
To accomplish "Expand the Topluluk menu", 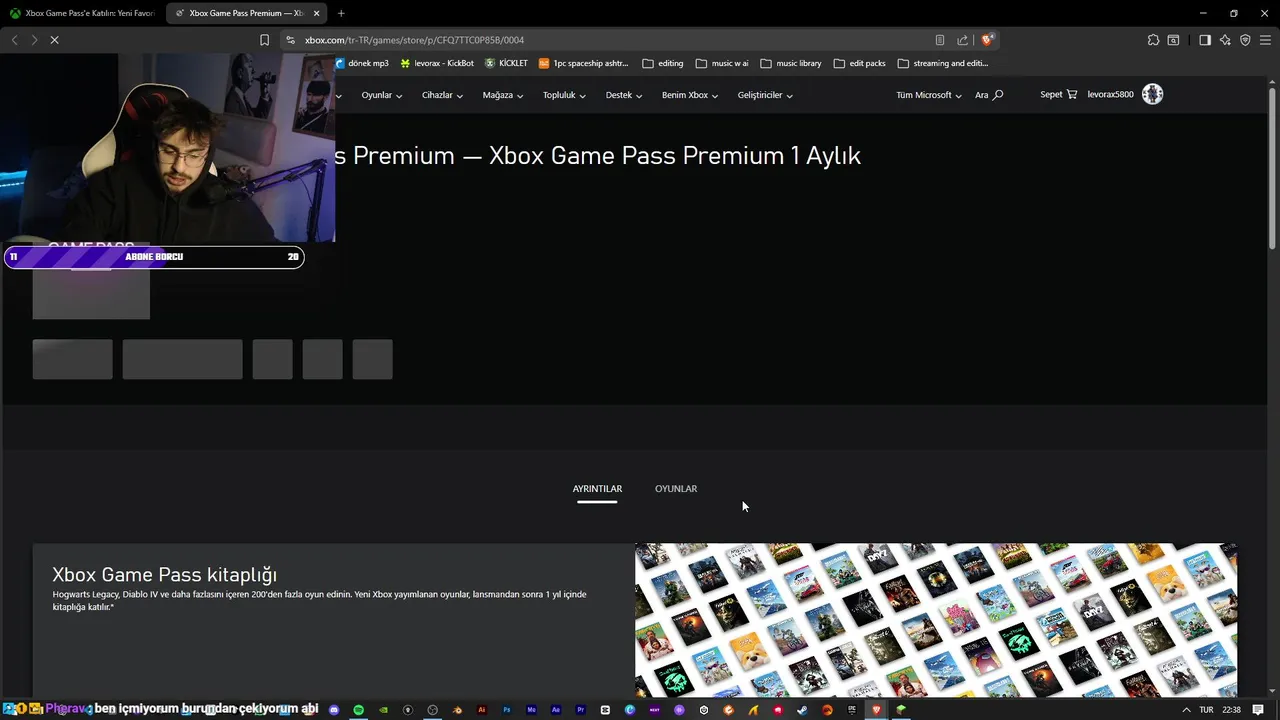I will point(565,95).
